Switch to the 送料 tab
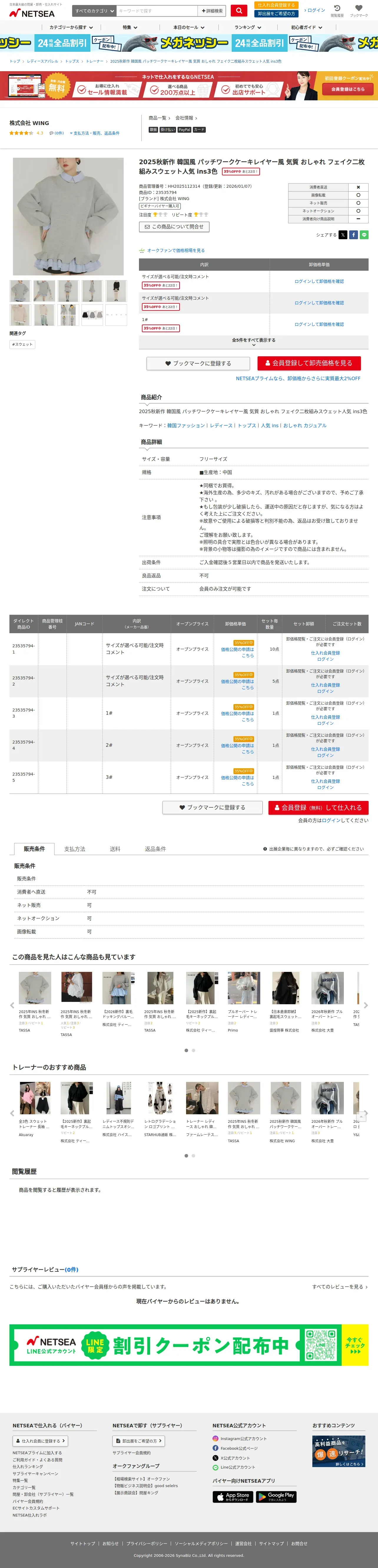Viewport: 378px width, 1568px height. (115, 849)
